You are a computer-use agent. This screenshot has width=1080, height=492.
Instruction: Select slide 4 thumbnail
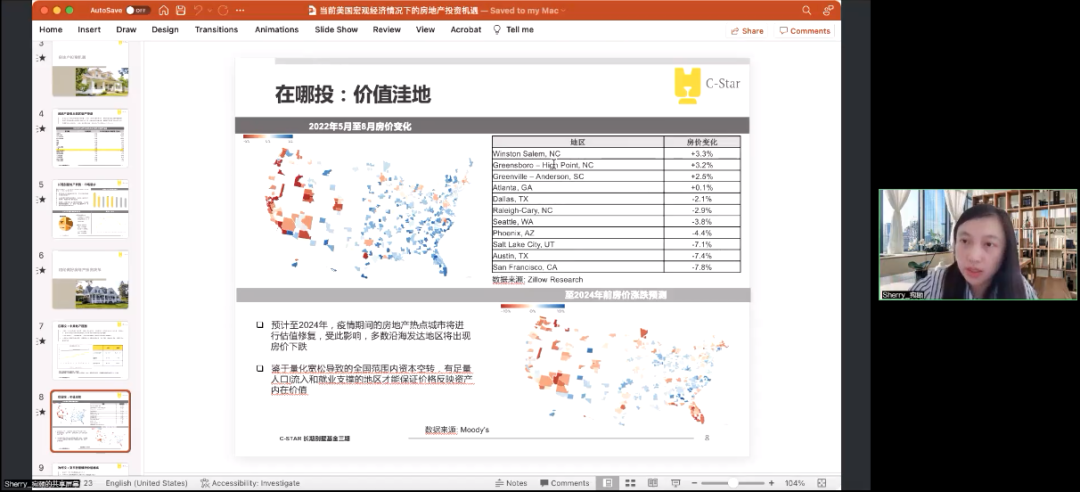[x=90, y=138]
